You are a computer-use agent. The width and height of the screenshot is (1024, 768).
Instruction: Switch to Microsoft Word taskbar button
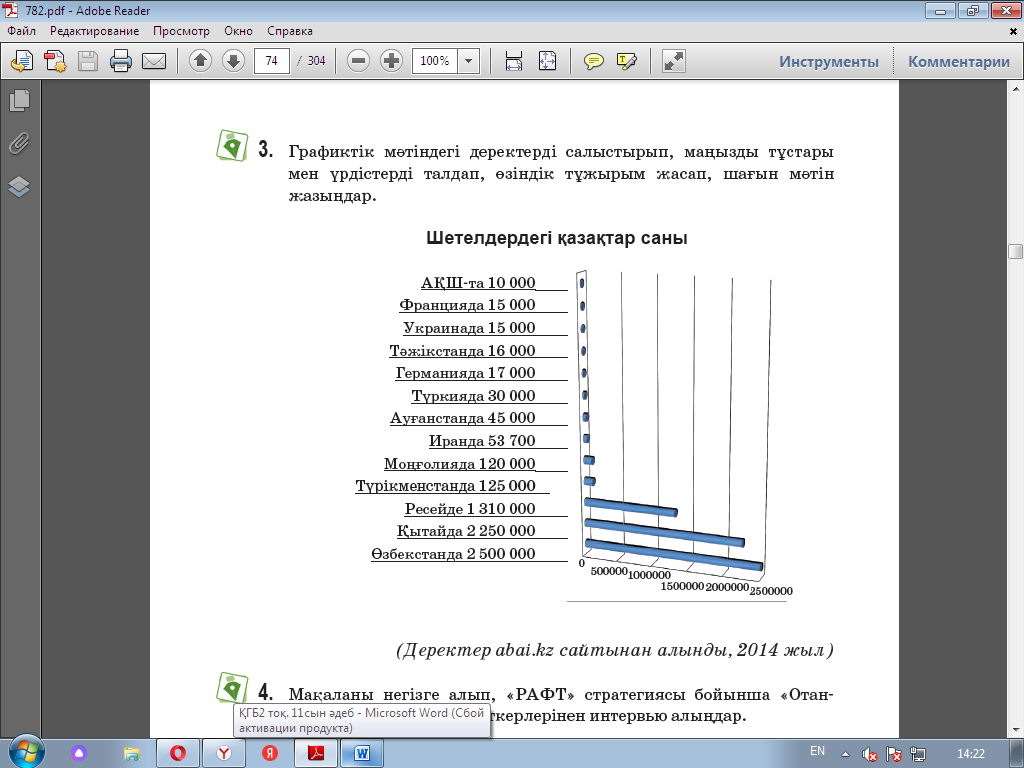tap(362, 753)
